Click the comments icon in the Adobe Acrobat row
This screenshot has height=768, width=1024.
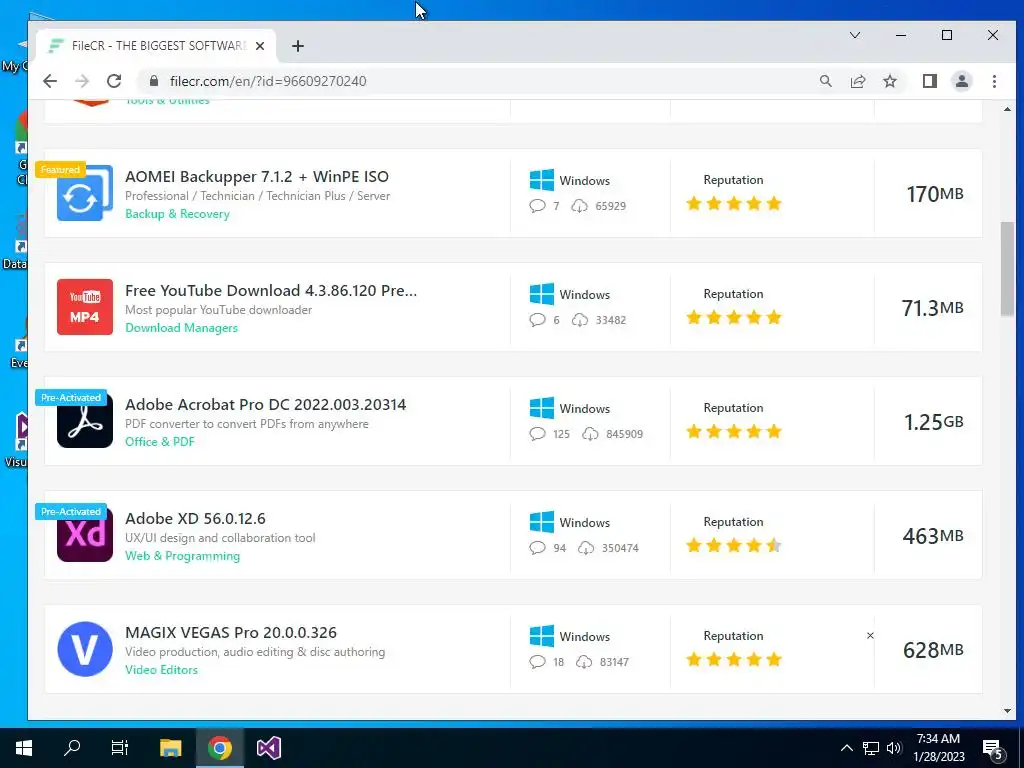click(537, 434)
